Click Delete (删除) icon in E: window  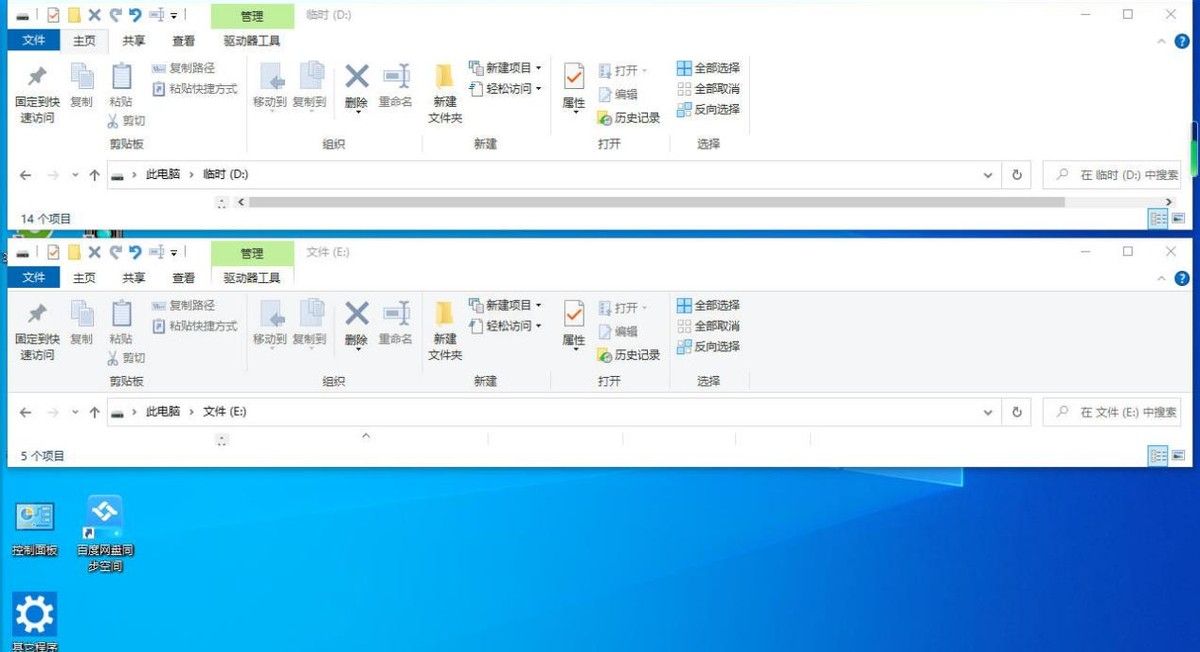[x=356, y=324]
